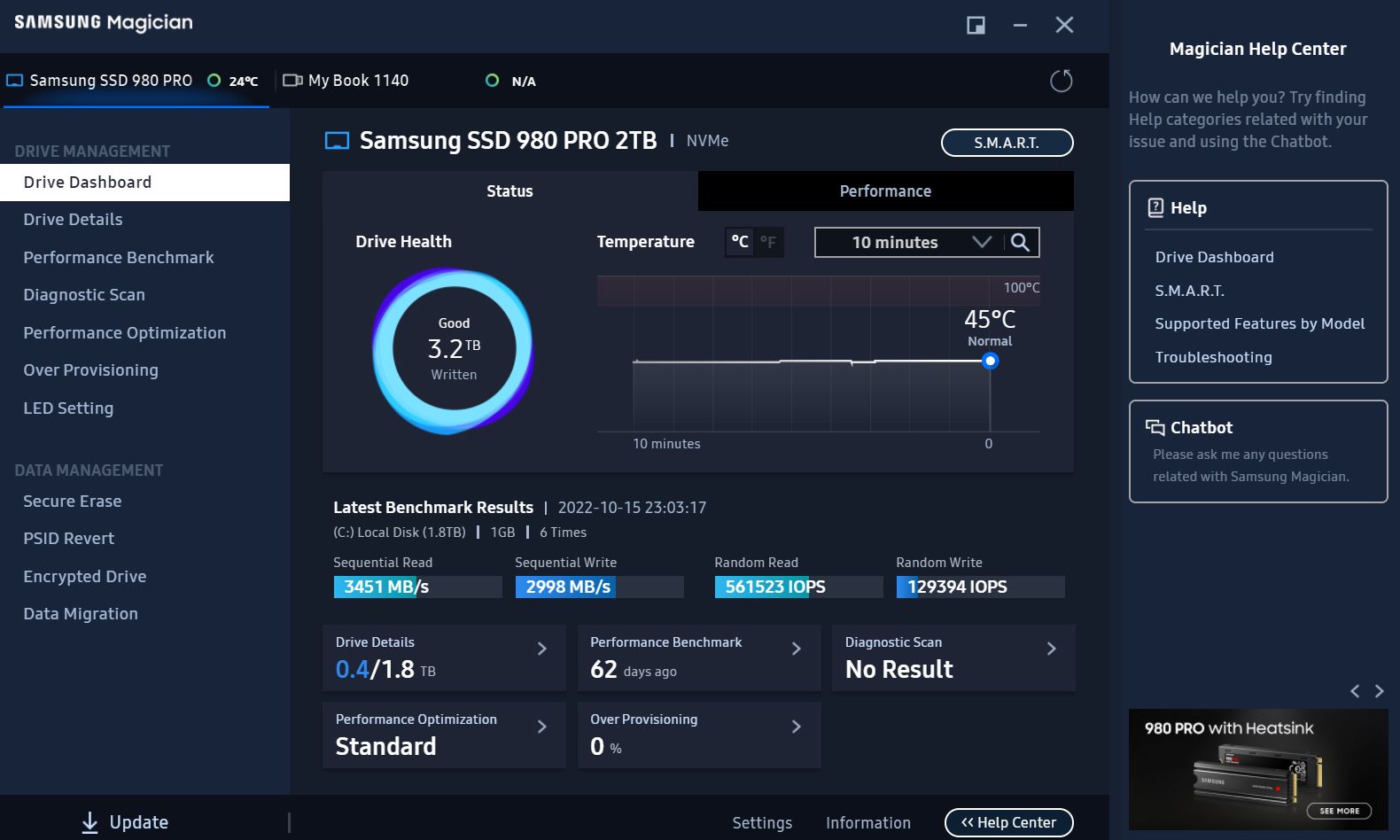Select Drive Dashboard in the sidebar
The width and height of the screenshot is (1400, 840).
coord(144,183)
